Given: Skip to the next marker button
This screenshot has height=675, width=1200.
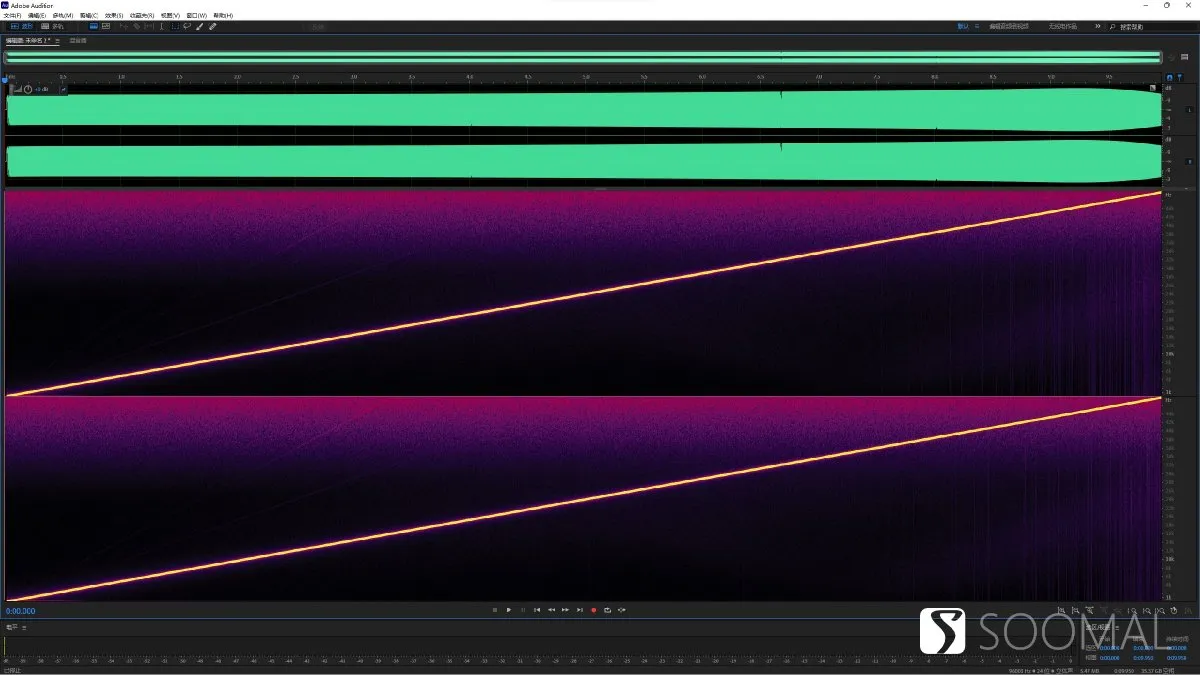Looking at the screenshot, I should coord(579,610).
